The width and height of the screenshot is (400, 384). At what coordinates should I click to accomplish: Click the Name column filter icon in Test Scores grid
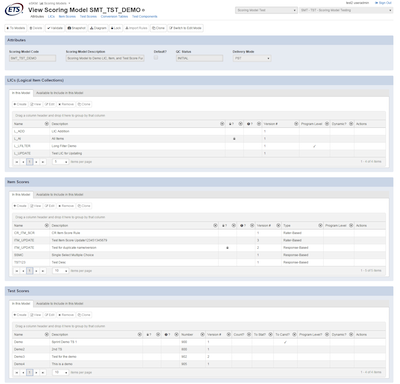[x=47, y=335]
